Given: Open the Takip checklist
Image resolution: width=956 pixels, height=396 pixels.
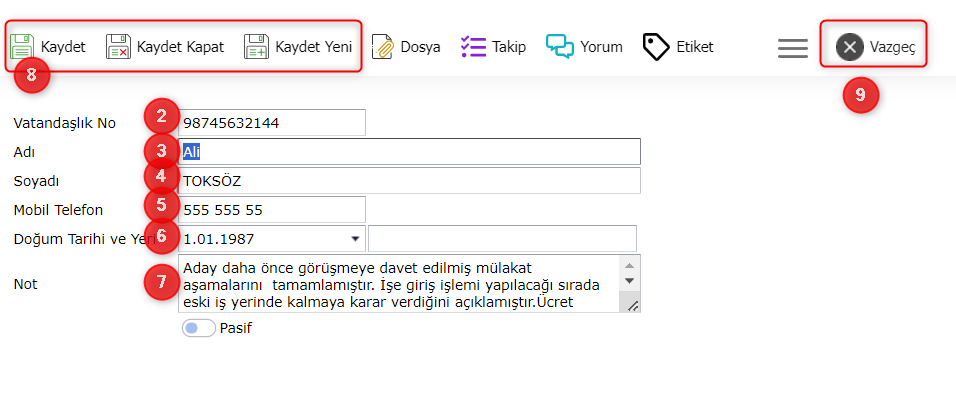Looking at the screenshot, I should click(493, 46).
